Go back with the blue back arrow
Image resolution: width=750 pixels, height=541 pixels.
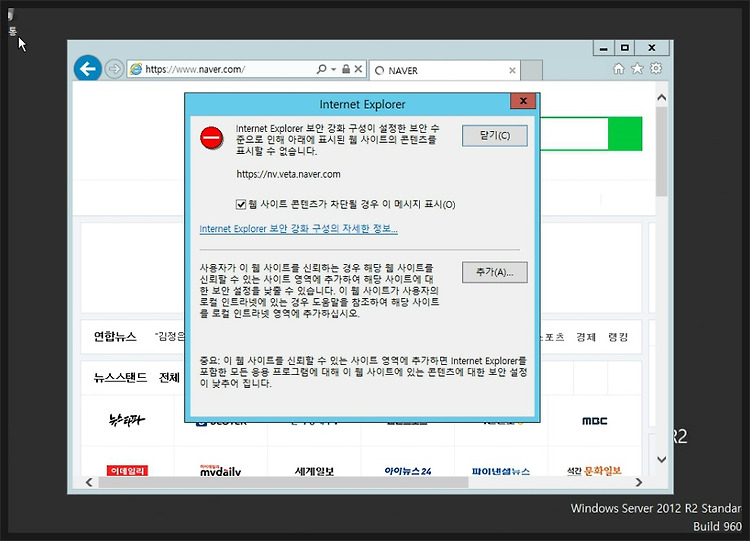click(88, 69)
